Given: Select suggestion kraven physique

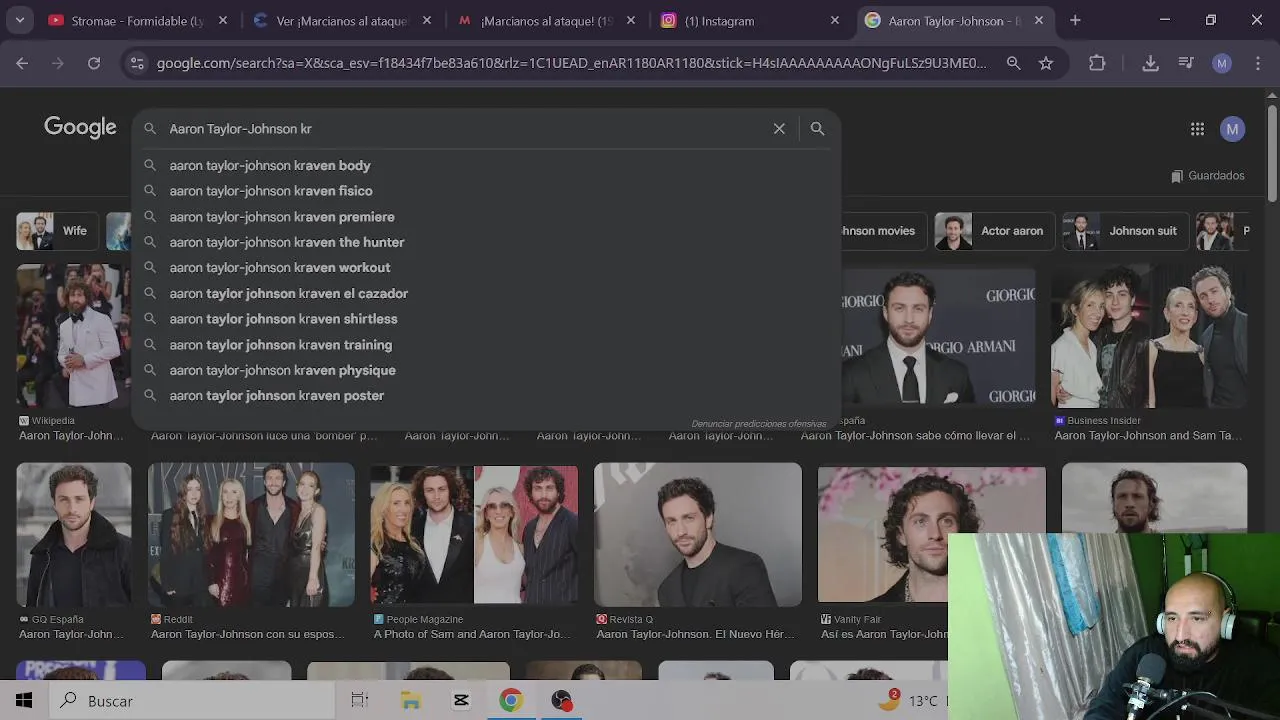Looking at the screenshot, I should point(486,370).
